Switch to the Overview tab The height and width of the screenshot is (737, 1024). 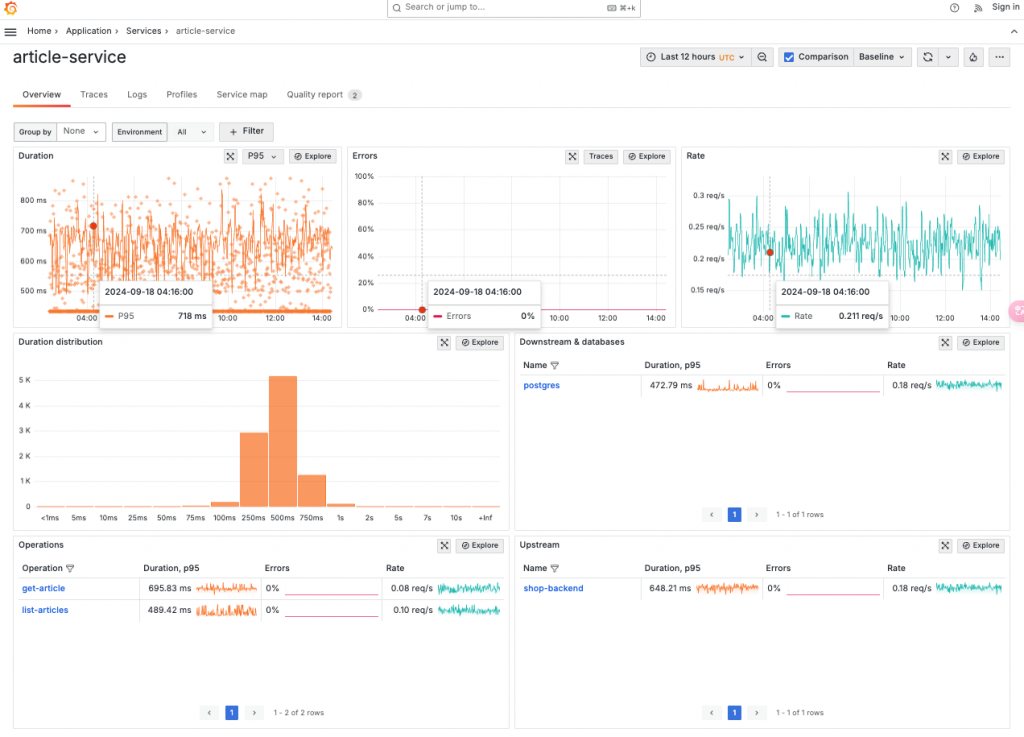click(42, 95)
